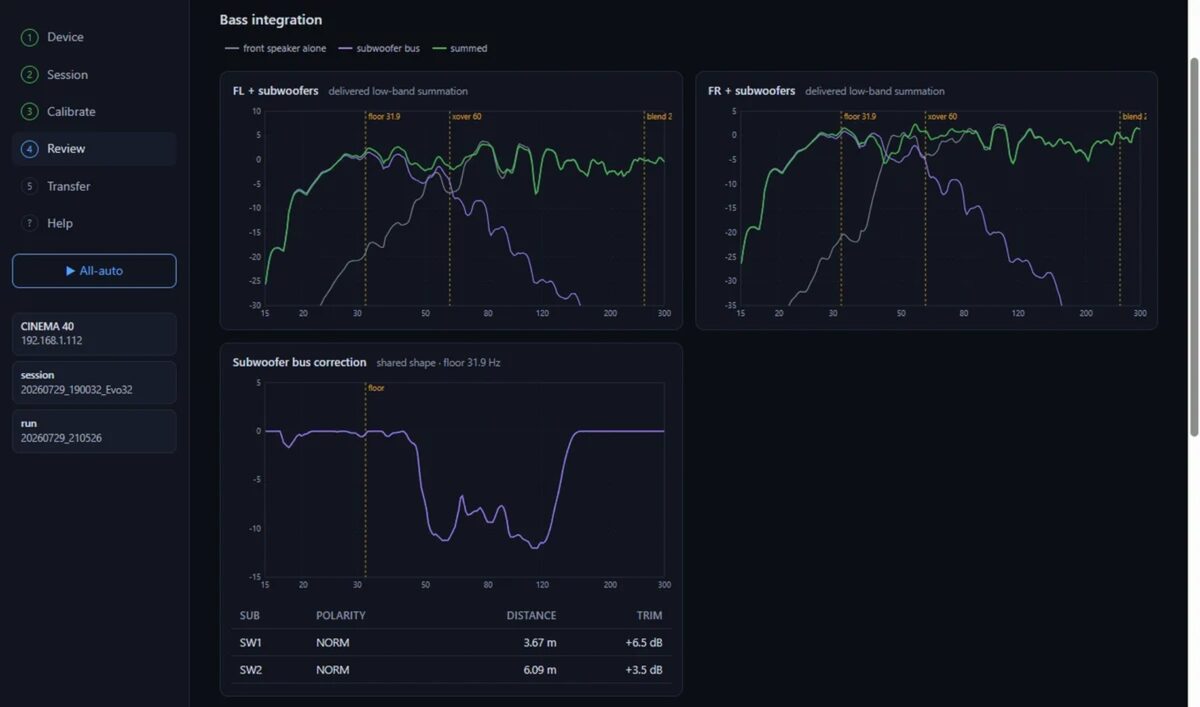Click the step 3 circle icon beside Calibrate
Viewport: 1200px width, 707px height.
click(x=29, y=112)
